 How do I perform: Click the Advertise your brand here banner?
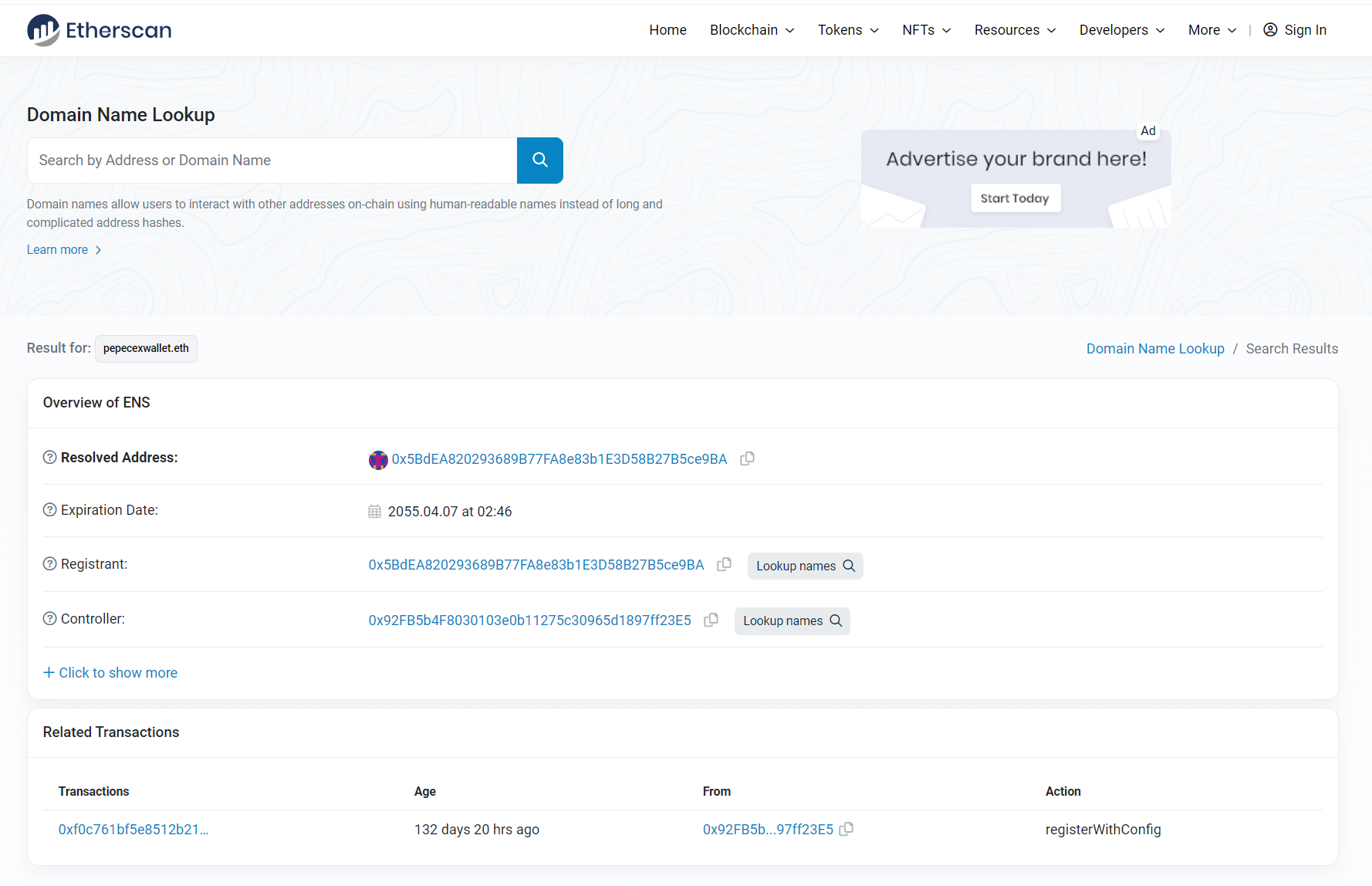pos(1016,178)
